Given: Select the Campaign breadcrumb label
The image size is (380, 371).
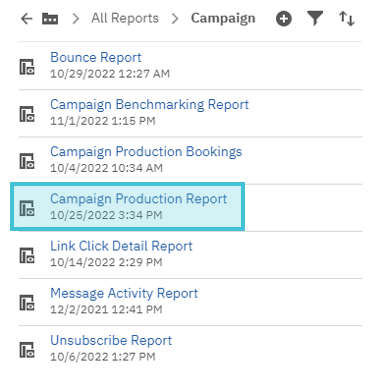Looking at the screenshot, I should click(223, 19).
